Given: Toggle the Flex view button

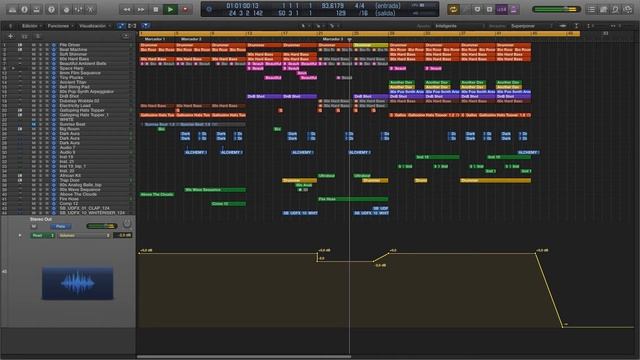Looking at the screenshot, I should pyautogui.click(x=132, y=26).
